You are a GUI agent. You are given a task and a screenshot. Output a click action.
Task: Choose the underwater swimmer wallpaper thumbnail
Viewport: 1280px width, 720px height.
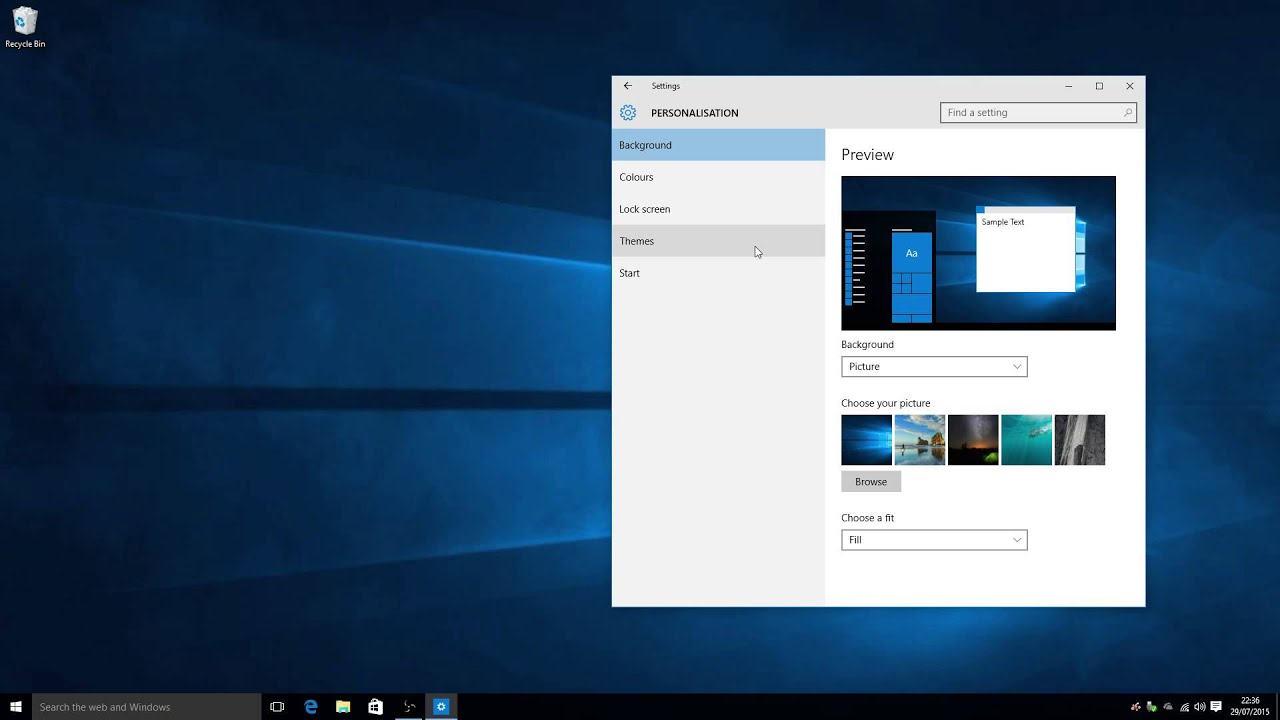pyautogui.click(x=1026, y=440)
